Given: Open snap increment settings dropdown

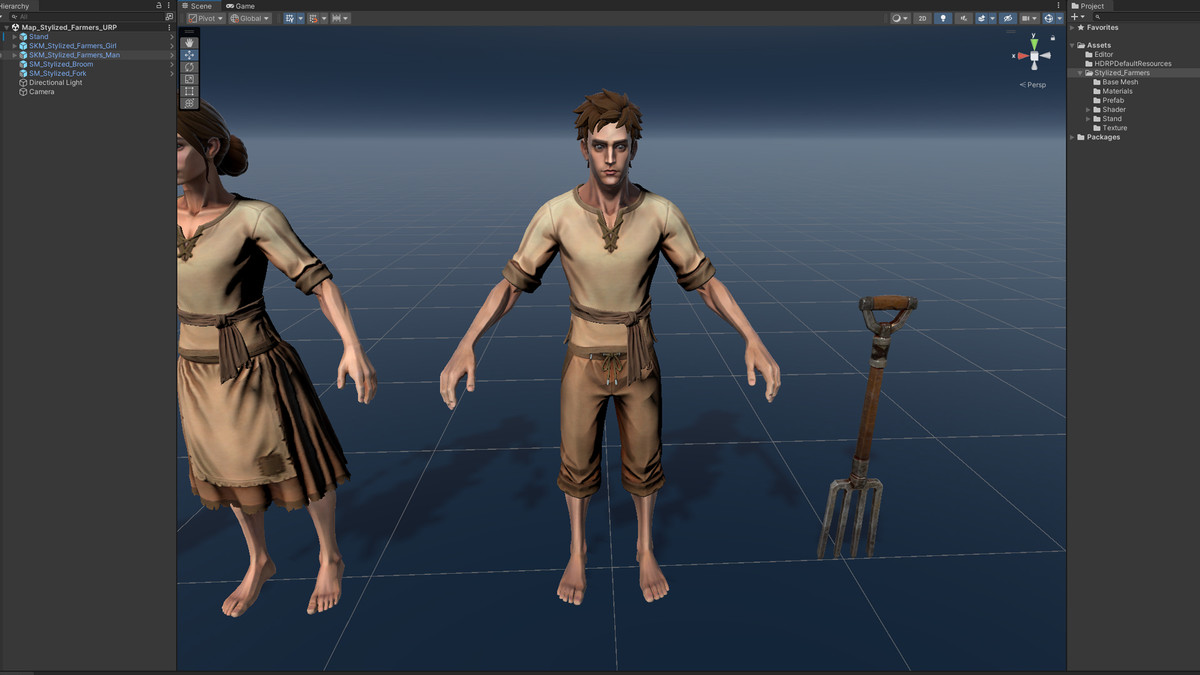Looking at the screenshot, I should click(340, 18).
